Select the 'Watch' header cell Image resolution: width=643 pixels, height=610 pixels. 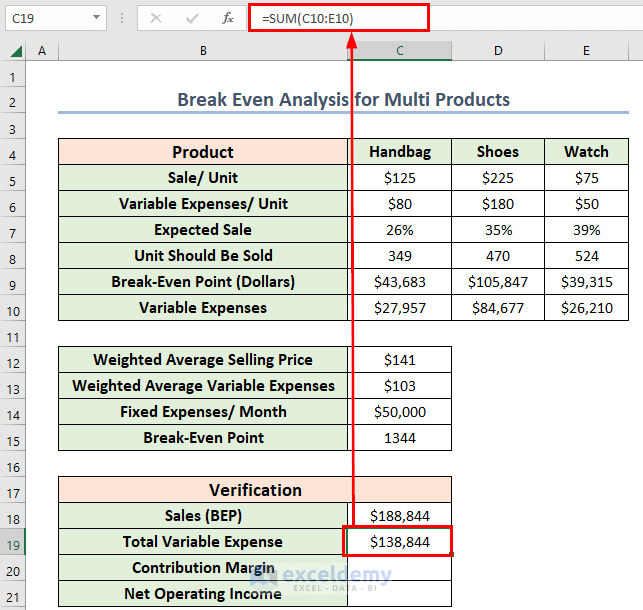click(586, 152)
